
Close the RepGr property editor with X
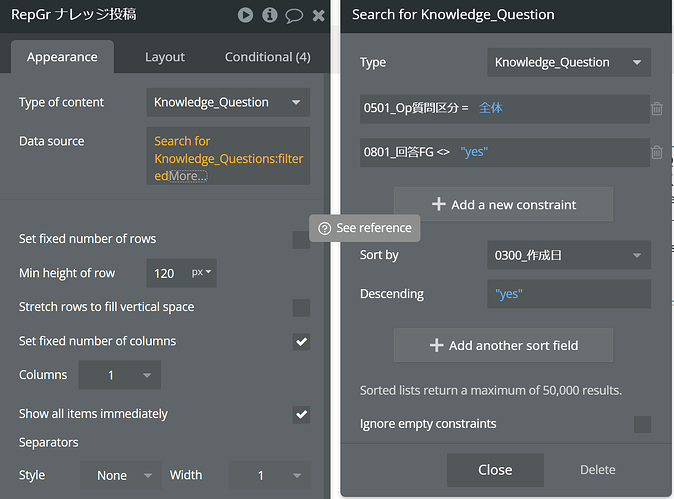318,15
